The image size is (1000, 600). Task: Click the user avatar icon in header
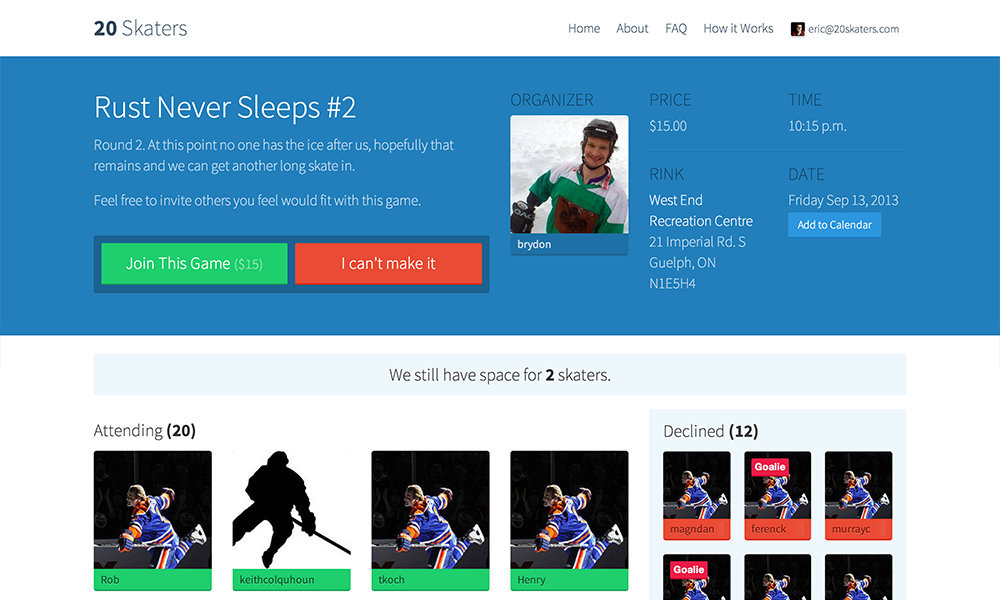797,29
